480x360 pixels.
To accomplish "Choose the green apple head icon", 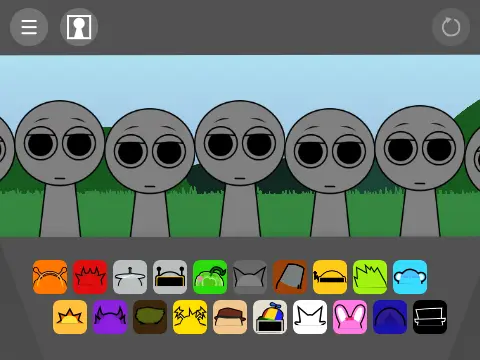I will coord(210,277).
